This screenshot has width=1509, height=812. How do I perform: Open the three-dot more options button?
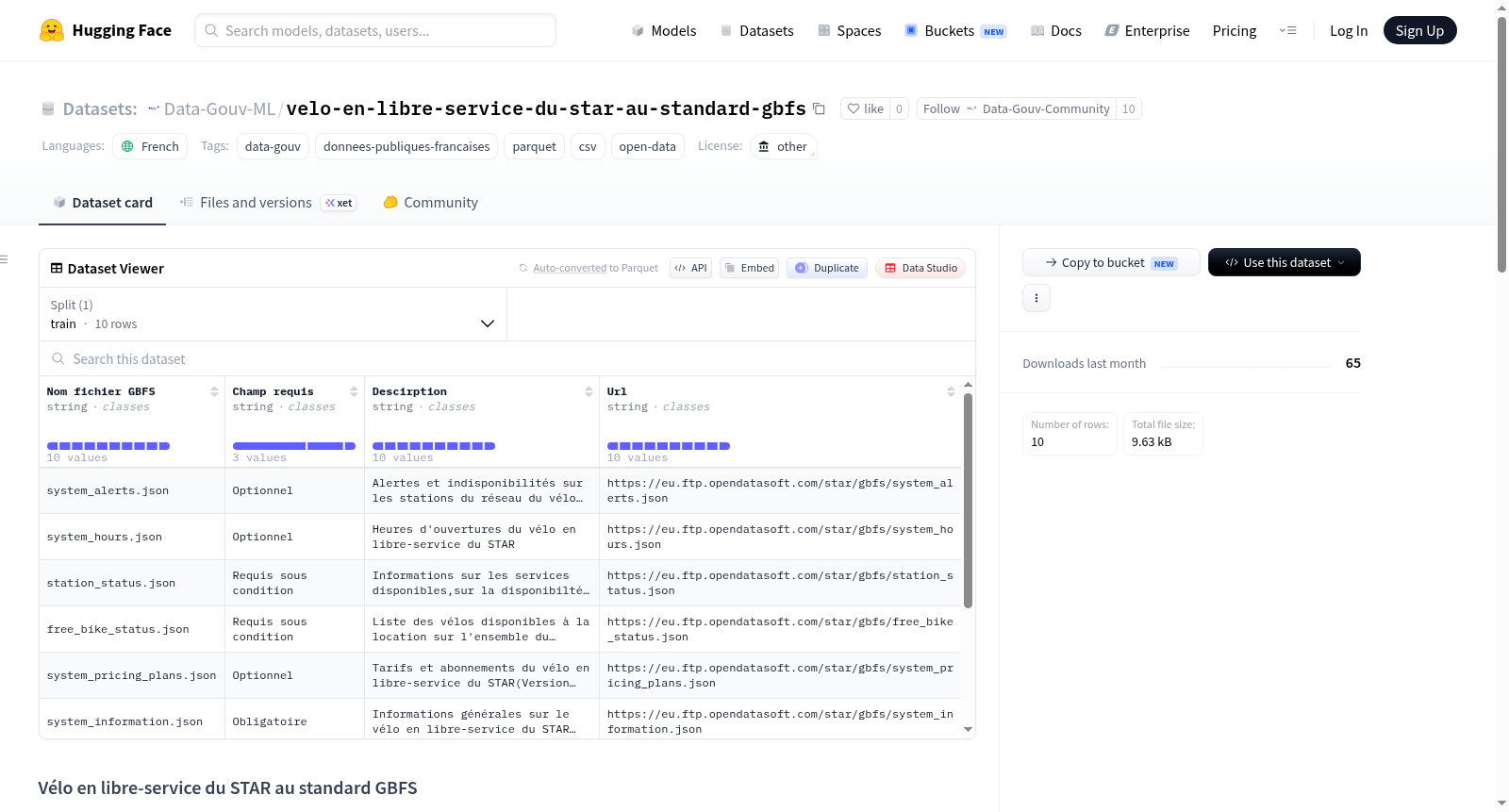(1036, 298)
